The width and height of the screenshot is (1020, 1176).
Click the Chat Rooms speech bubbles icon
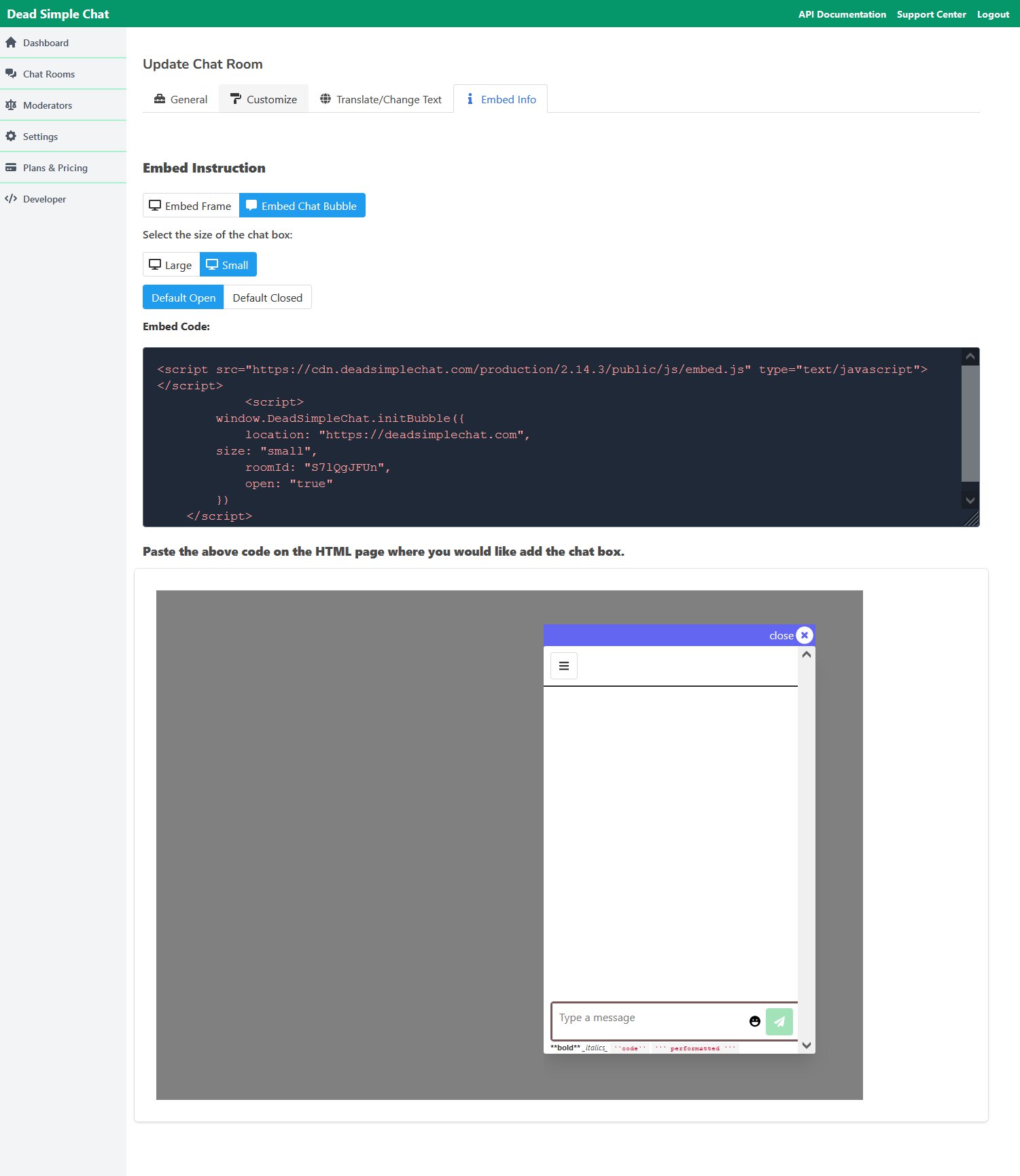[11, 74]
